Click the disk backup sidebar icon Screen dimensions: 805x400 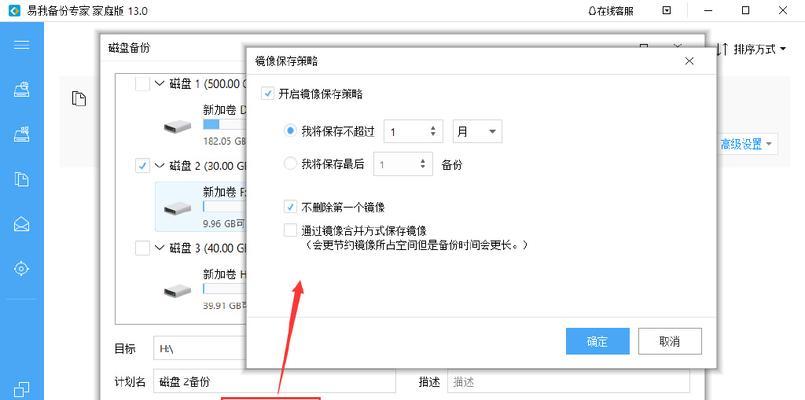(x=21, y=89)
